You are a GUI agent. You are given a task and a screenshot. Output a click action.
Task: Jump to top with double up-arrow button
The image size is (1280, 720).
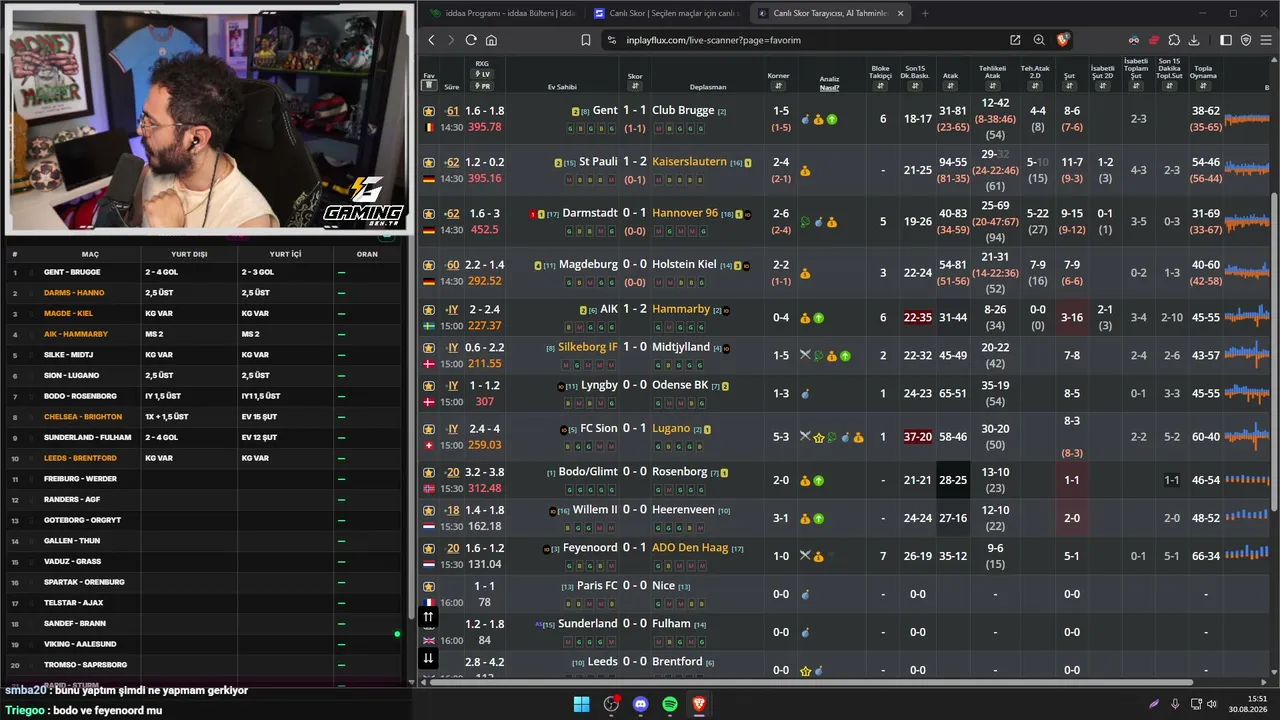(428, 617)
